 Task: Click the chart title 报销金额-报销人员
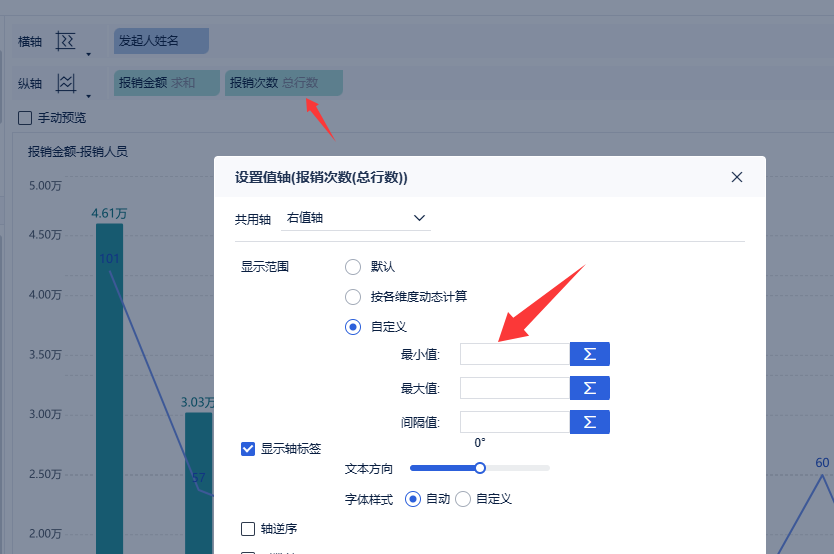pyautogui.click(x=78, y=152)
